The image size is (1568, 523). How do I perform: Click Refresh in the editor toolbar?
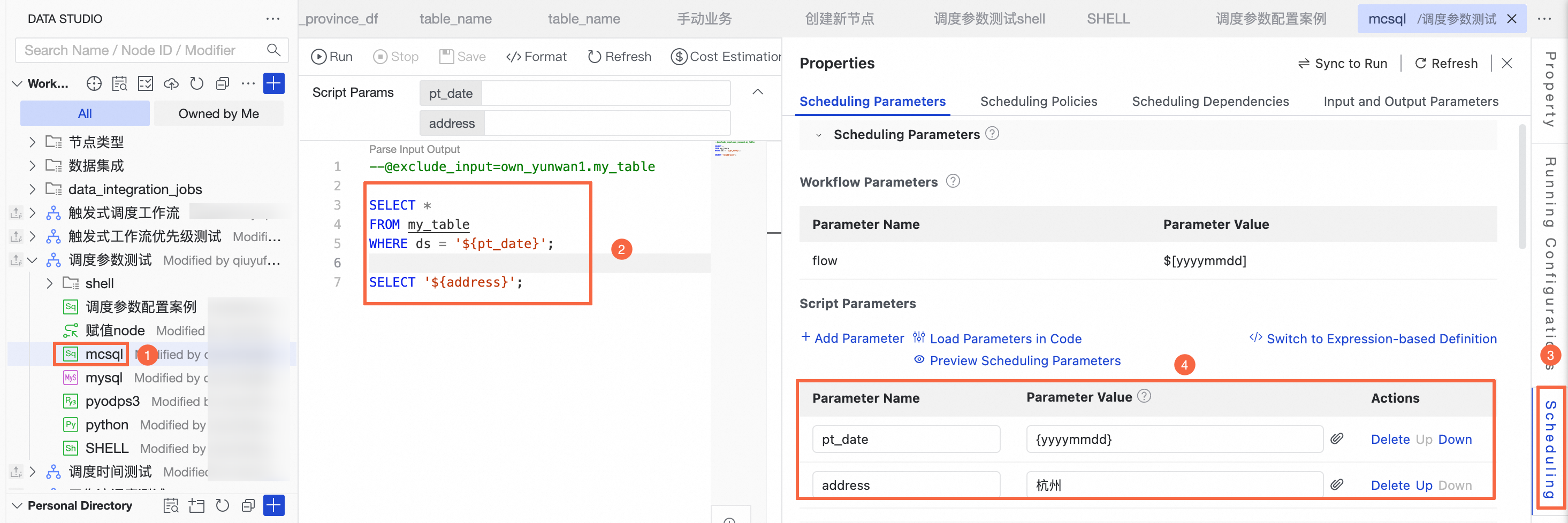pyautogui.click(x=619, y=57)
